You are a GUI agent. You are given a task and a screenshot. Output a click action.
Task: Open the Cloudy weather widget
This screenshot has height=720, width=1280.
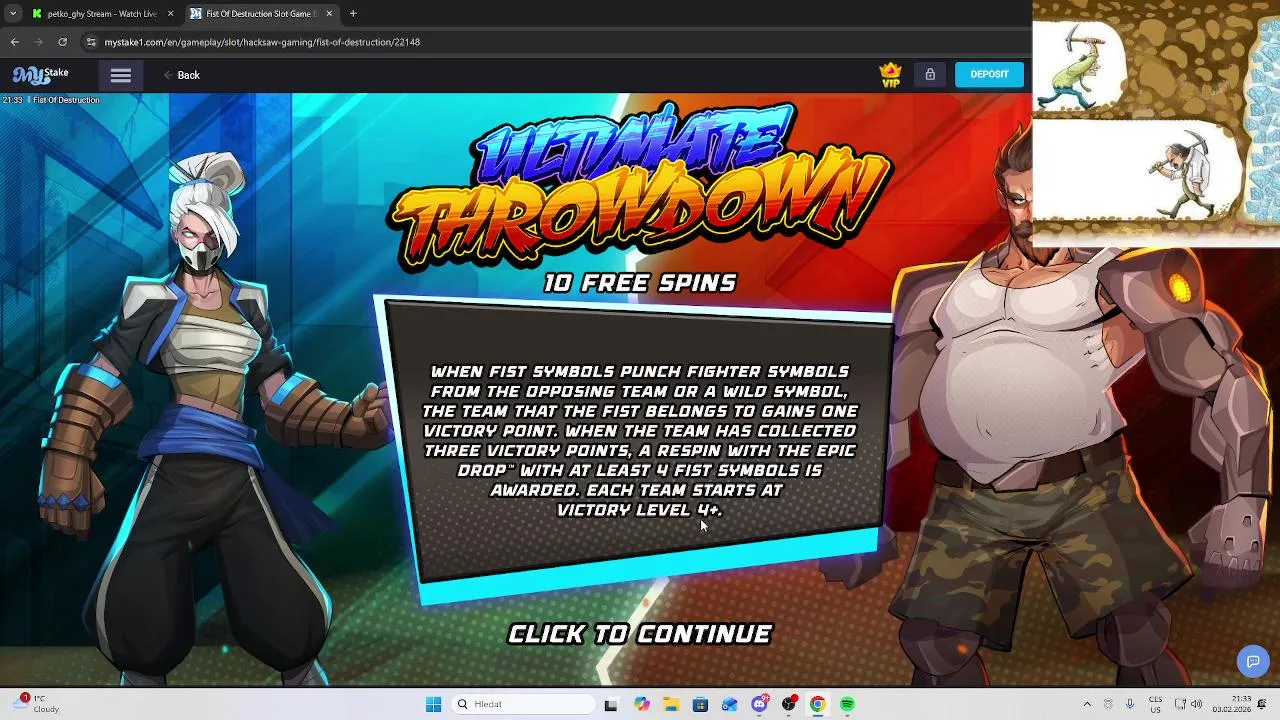coord(37,704)
